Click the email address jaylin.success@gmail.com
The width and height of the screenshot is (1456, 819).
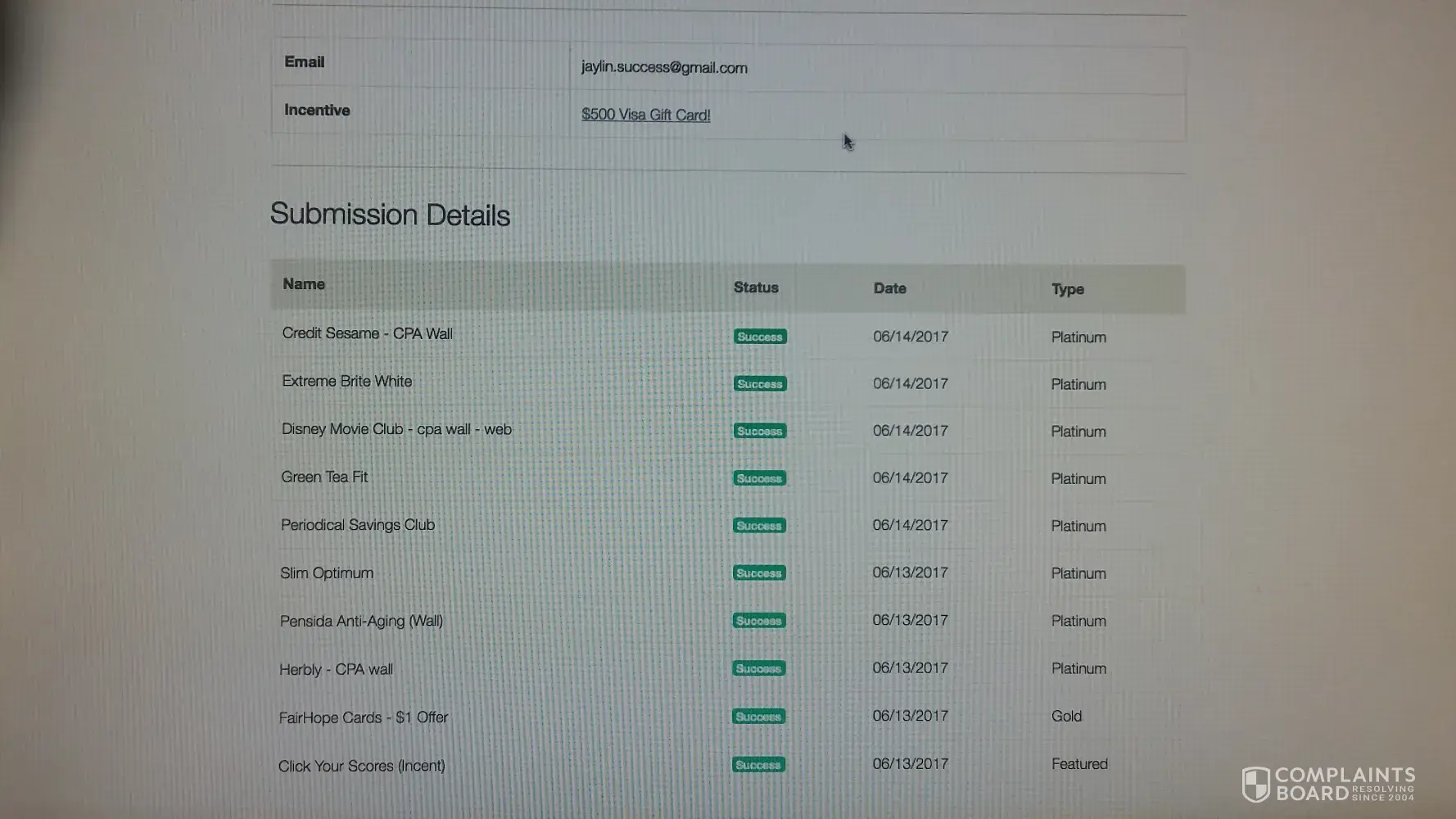click(x=664, y=67)
